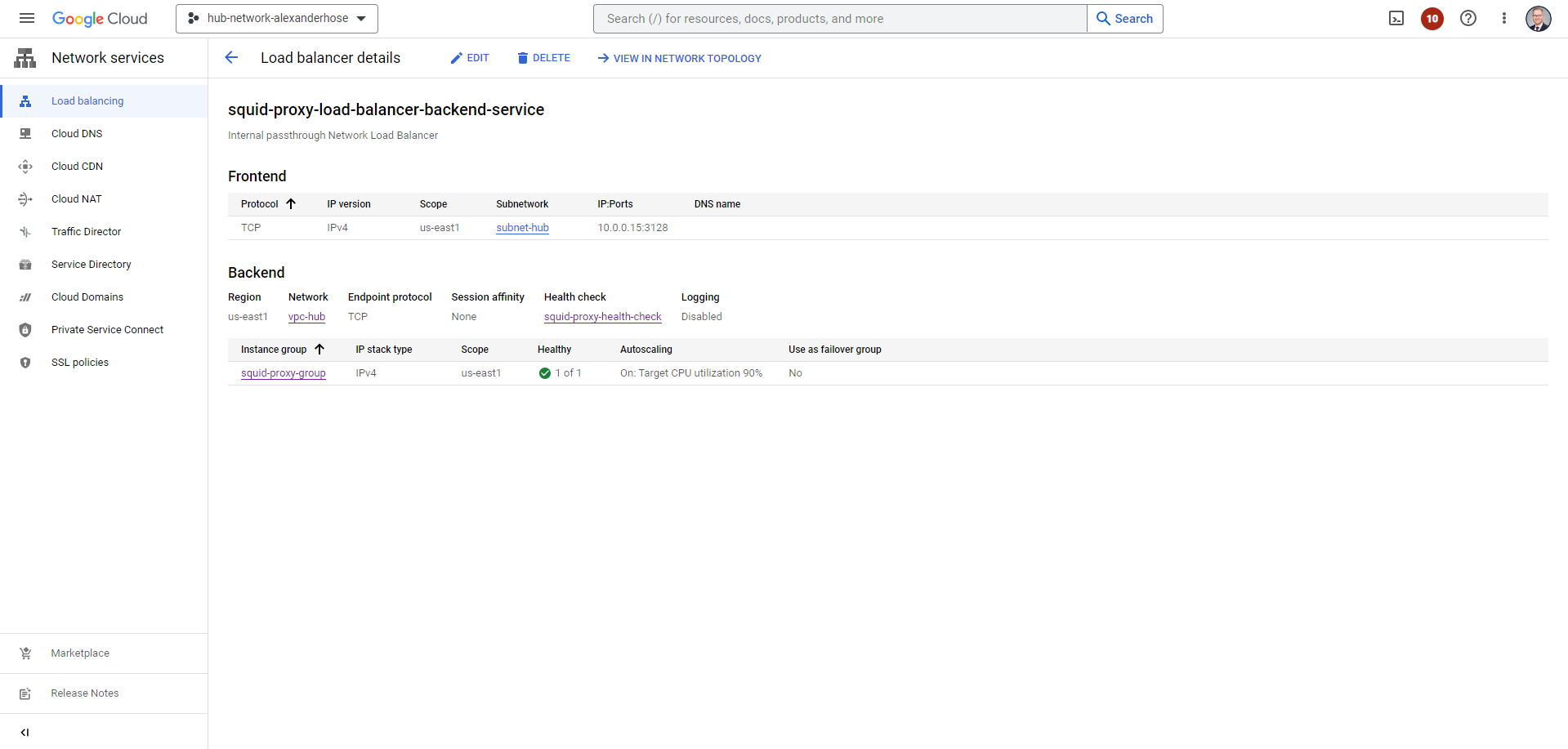This screenshot has height=749, width=1568.
Task: Click Use as failover group header
Action: pos(835,350)
